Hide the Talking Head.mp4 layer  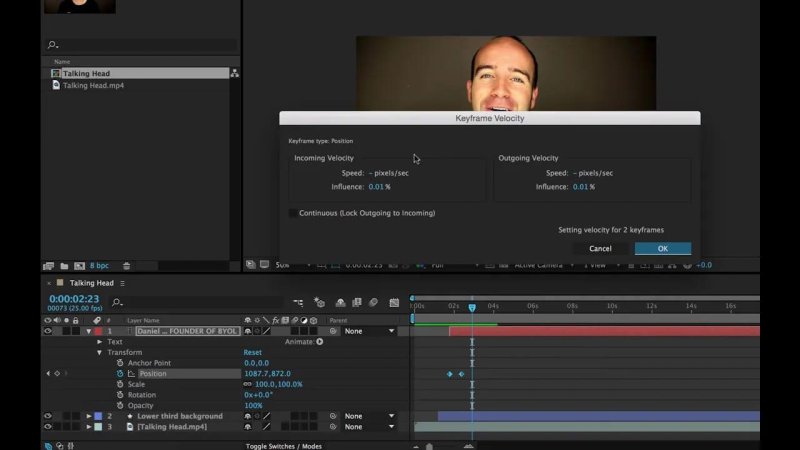48,427
